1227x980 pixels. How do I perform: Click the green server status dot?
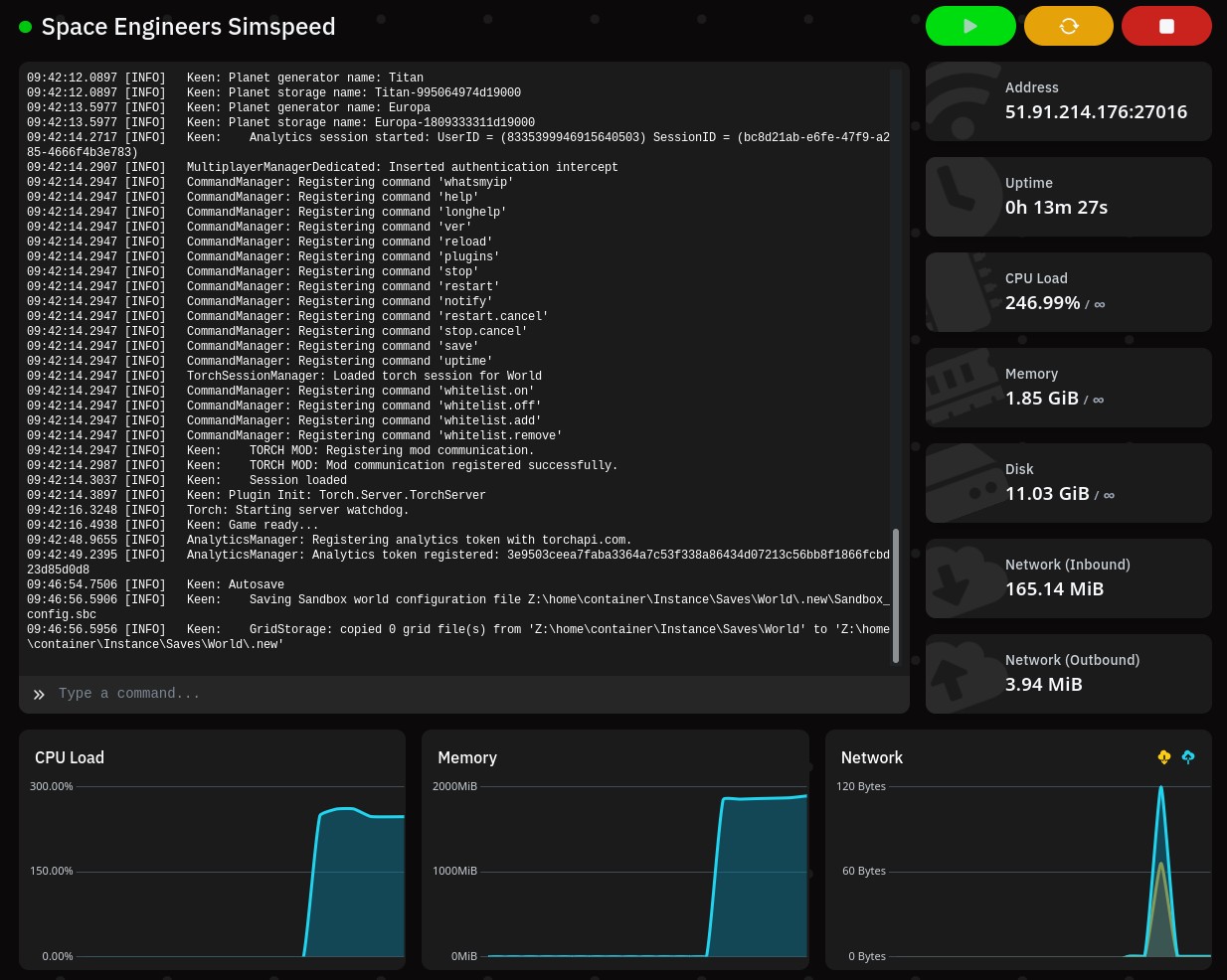click(26, 27)
